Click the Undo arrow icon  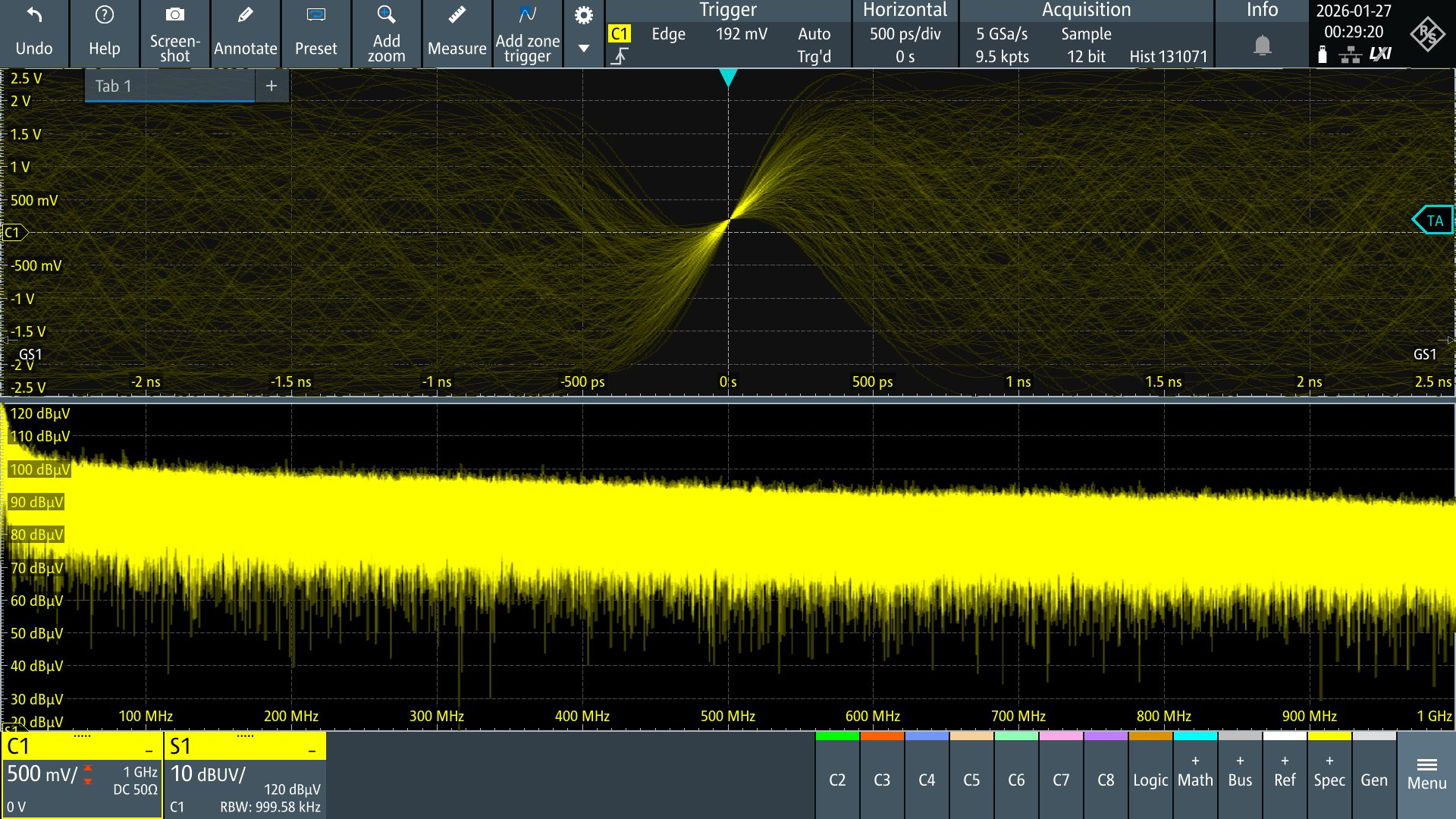(x=34, y=15)
